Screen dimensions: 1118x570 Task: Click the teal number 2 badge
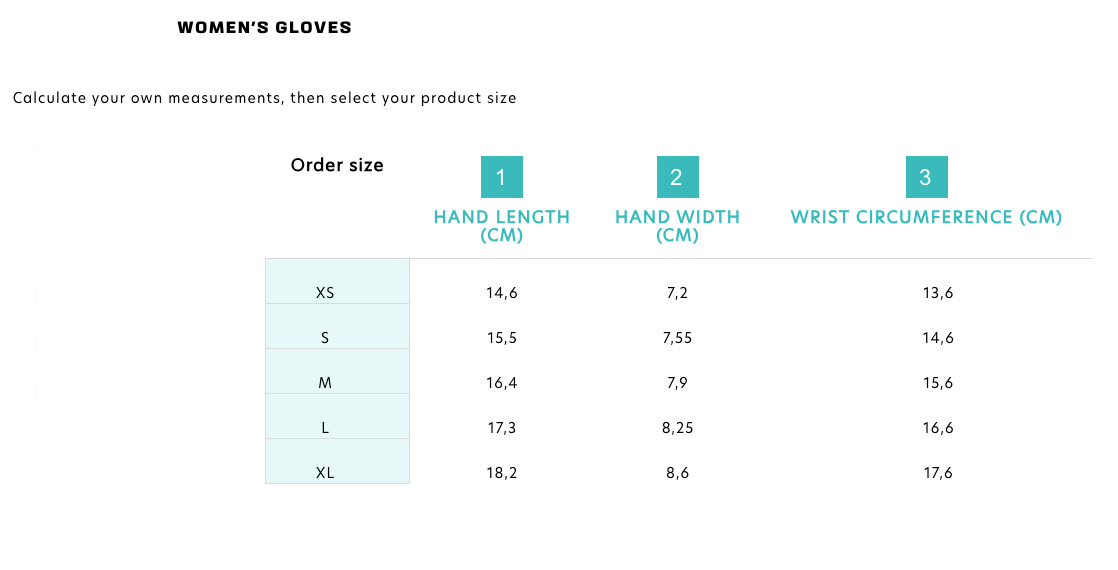[x=677, y=177]
